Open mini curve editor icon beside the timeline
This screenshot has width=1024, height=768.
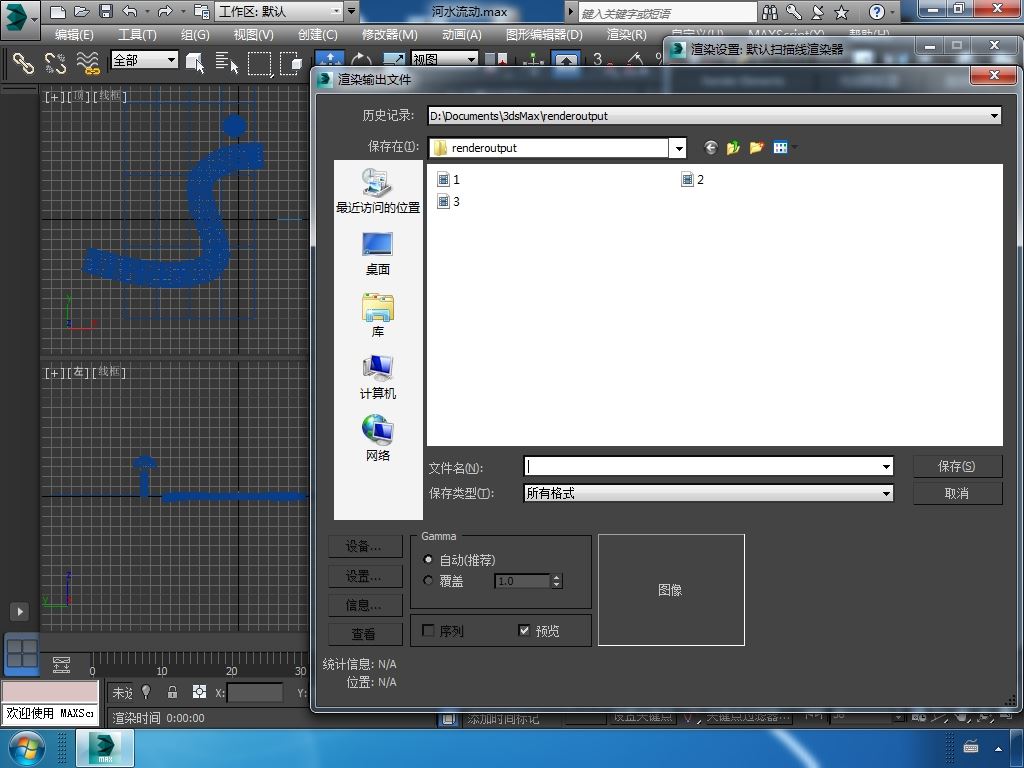pyautogui.click(x=61, y=665)
